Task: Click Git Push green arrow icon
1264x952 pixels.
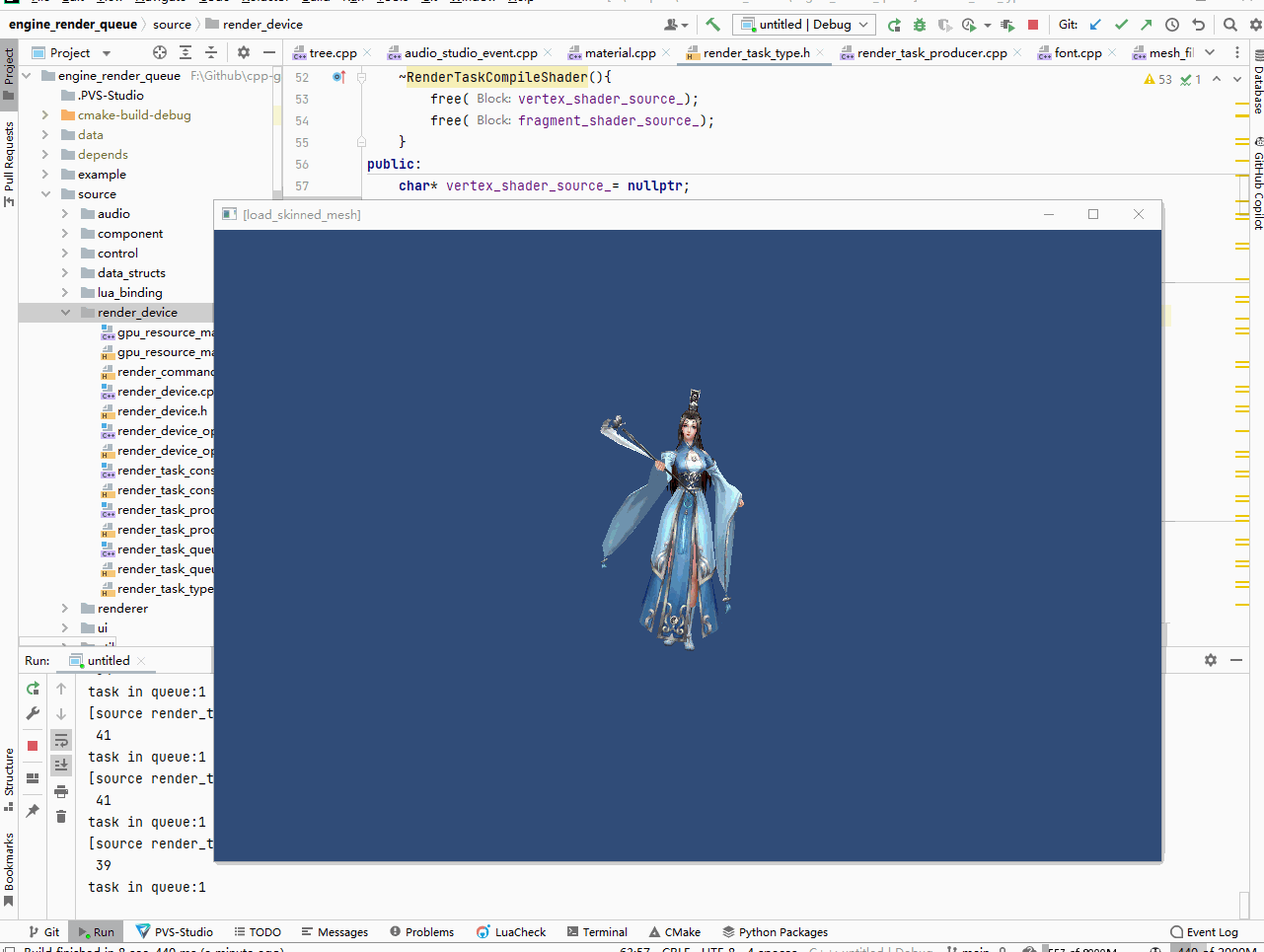Action: click(x=1146, y=25)
